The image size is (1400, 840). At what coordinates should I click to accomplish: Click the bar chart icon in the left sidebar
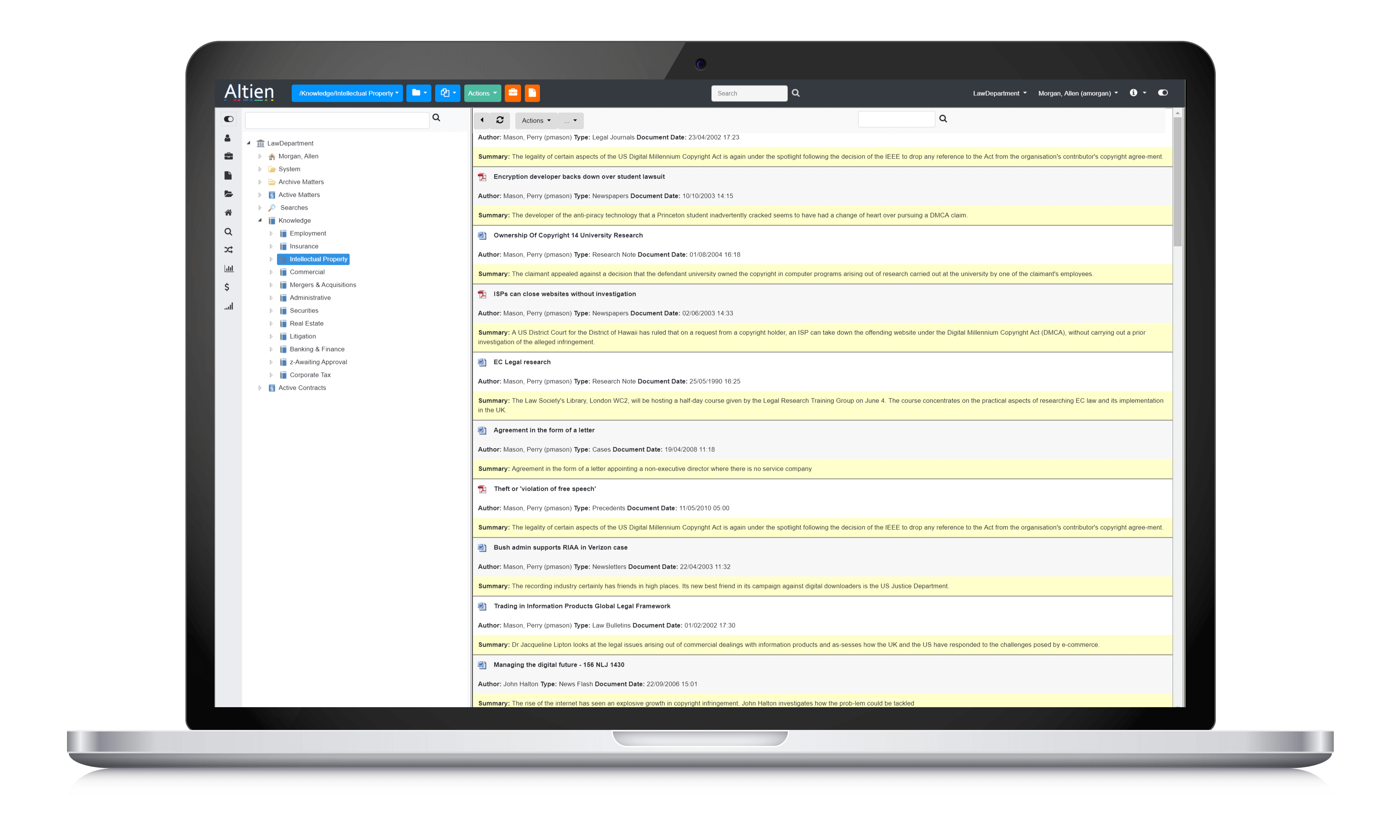coord(229,268)
